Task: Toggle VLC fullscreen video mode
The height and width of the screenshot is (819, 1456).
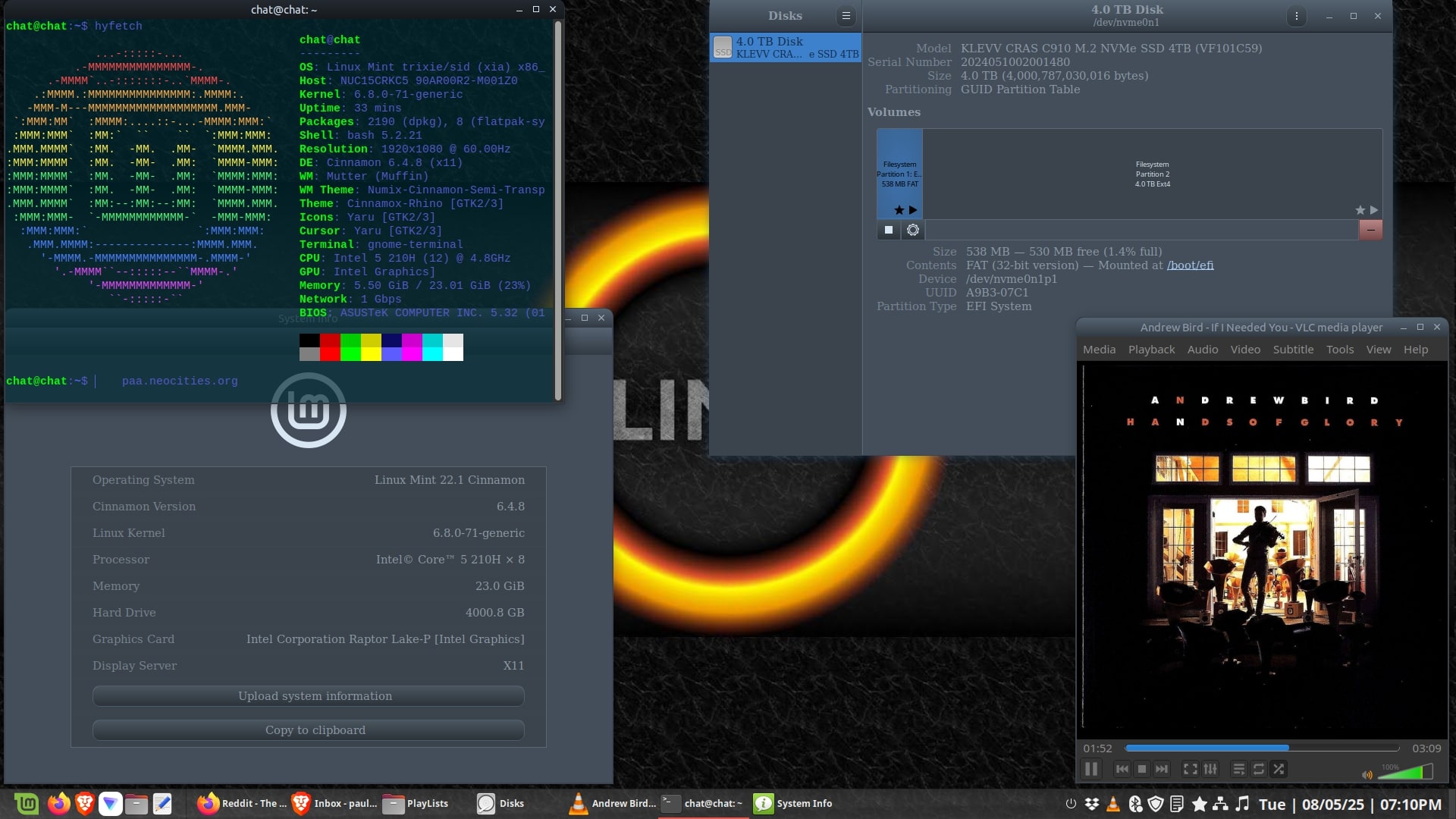Action: point(1191,769)
